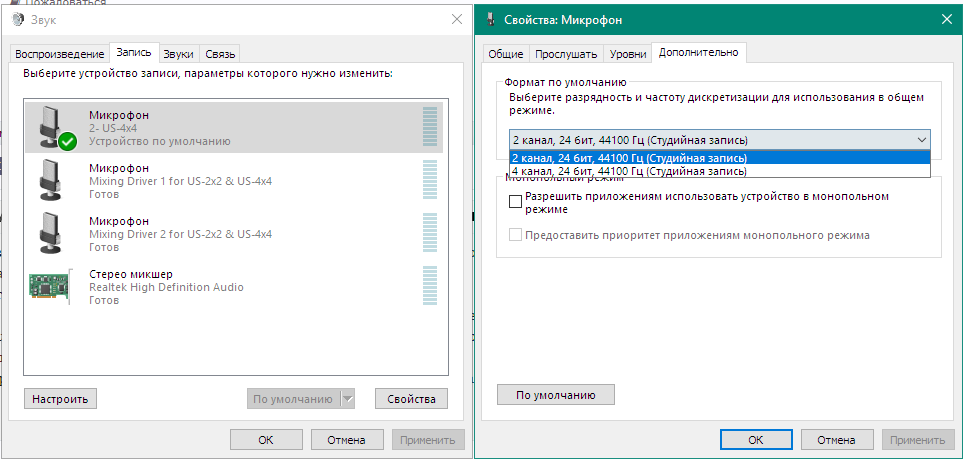The image size is (963, 459).
Task: Click Отмена in the microphone properties window
Action: (836, 440)
